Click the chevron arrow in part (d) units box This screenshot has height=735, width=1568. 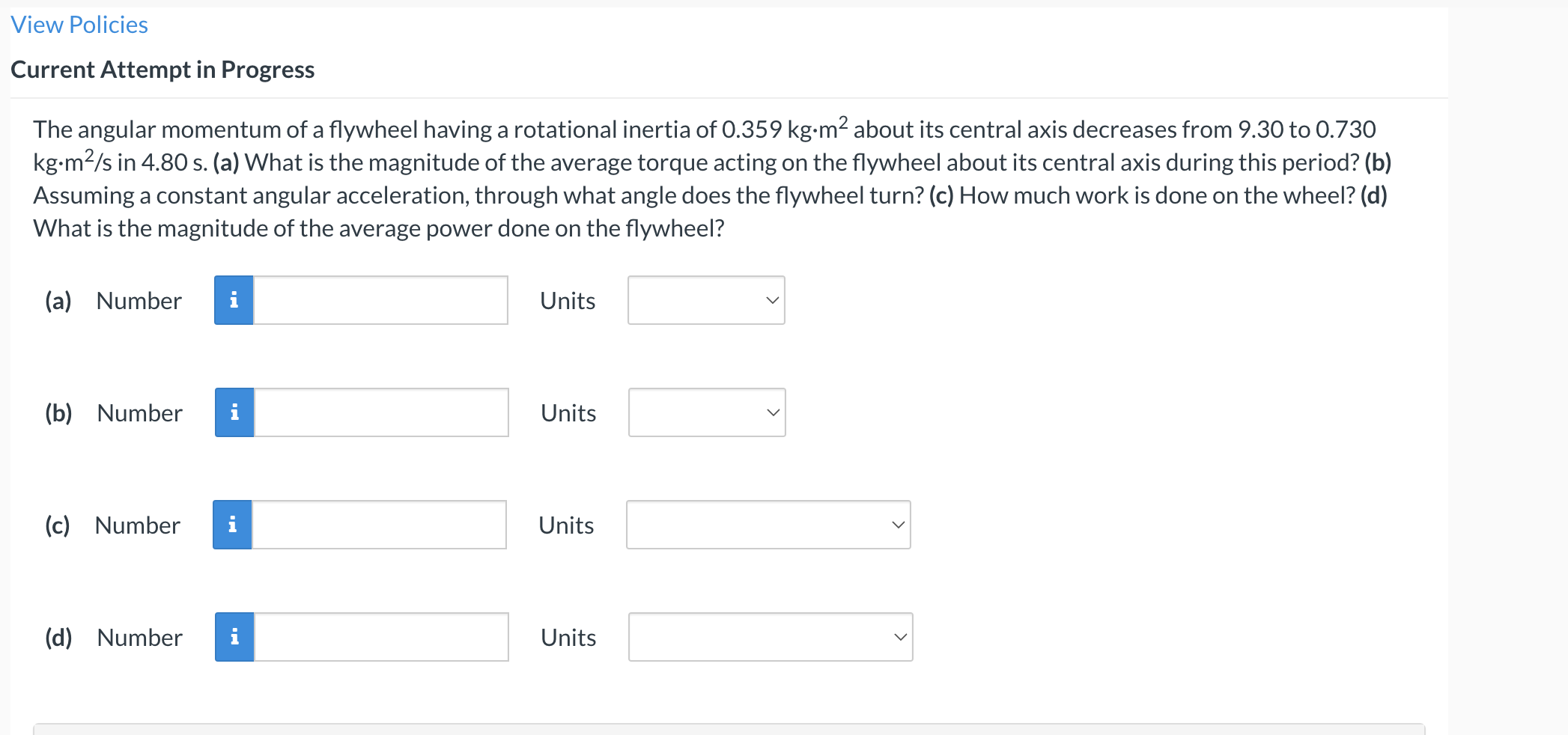(x=901, y=638)
